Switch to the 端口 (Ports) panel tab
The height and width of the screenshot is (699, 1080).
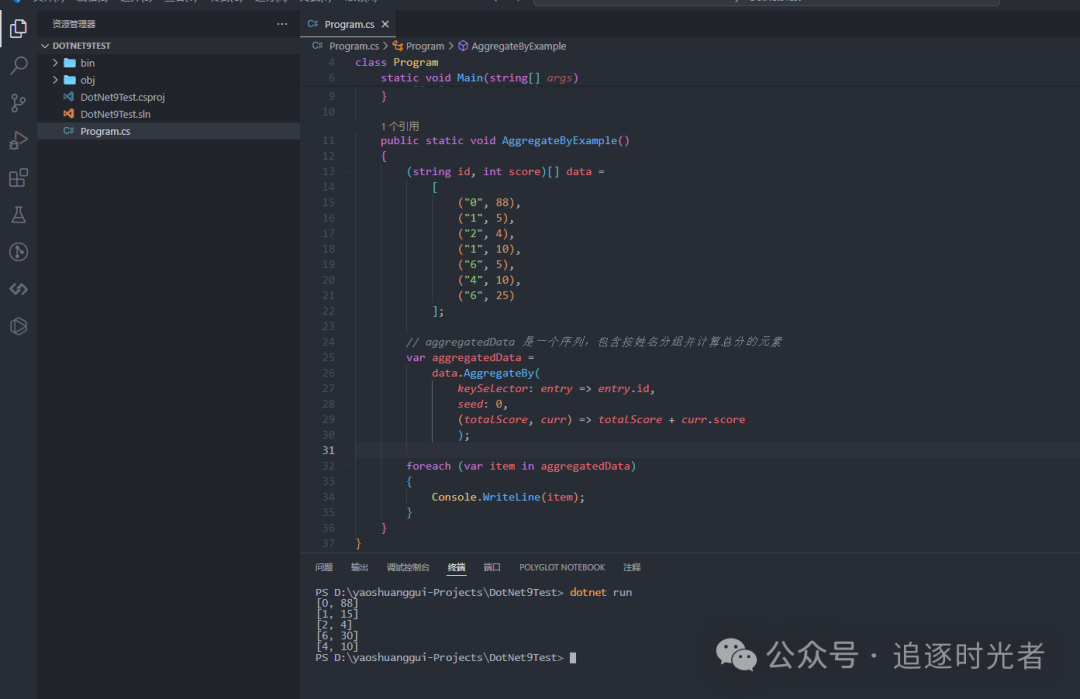492,567
